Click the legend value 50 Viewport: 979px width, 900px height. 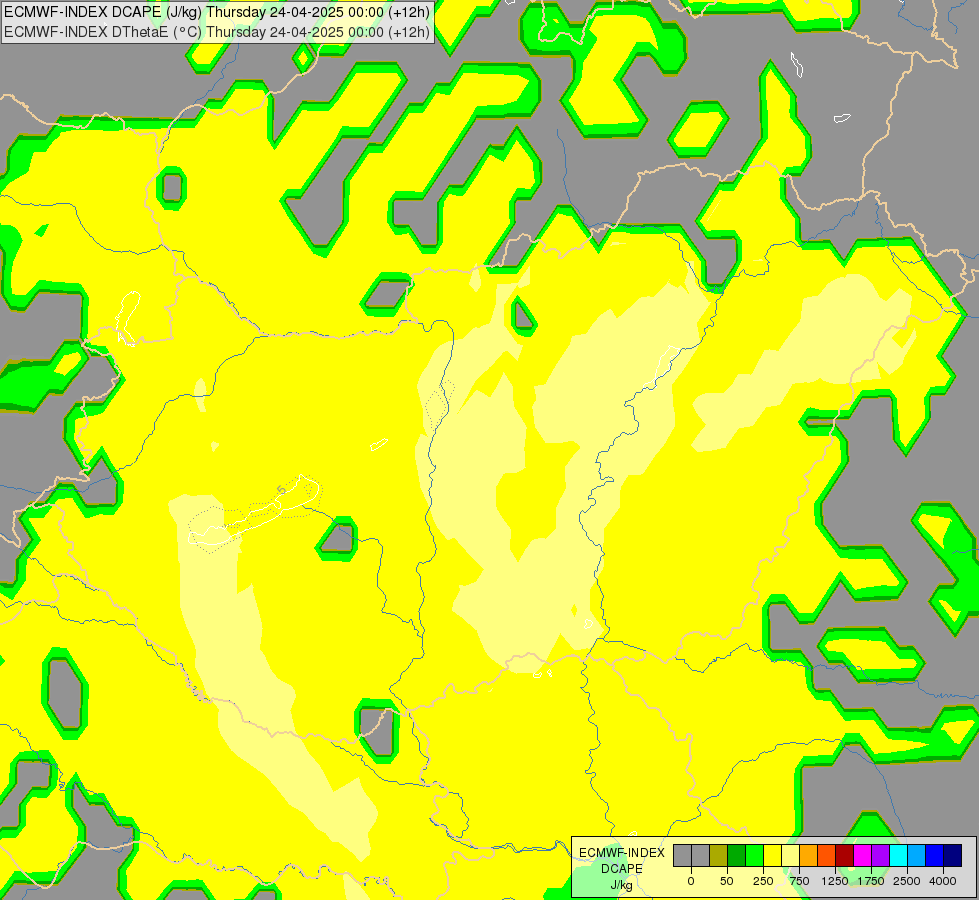tap(727, 881)
